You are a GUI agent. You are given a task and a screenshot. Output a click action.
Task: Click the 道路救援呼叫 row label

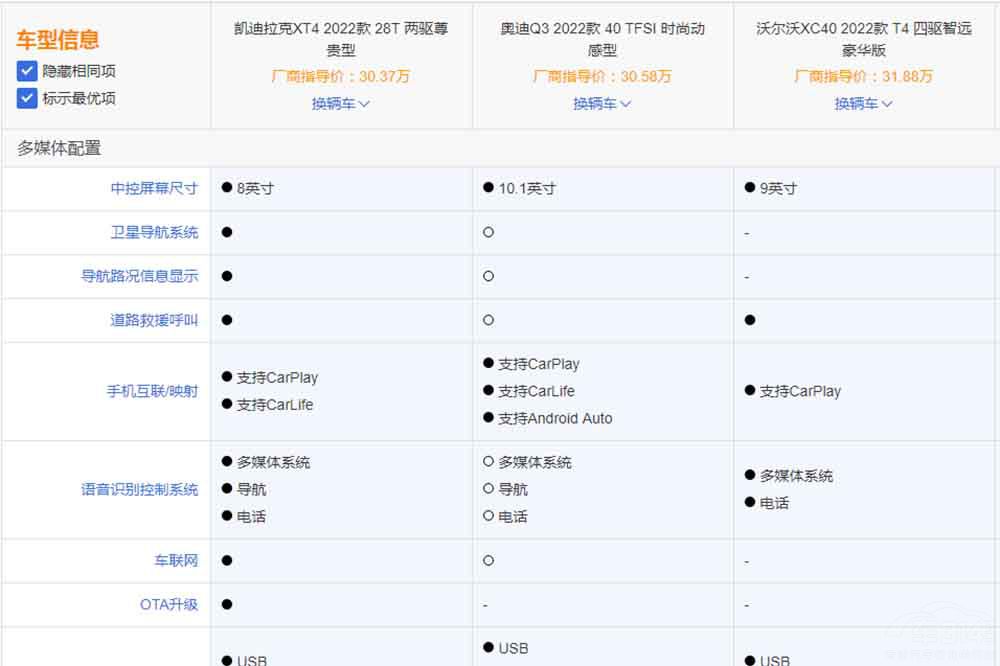(154, 320)
